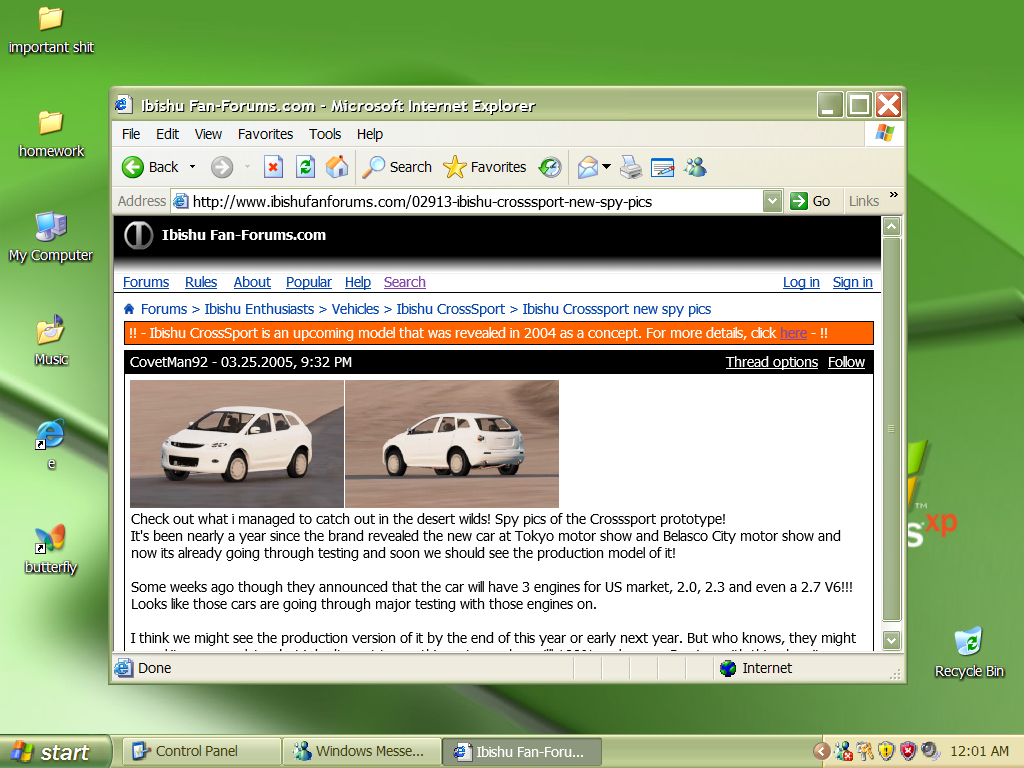This screenshot has height=768, width=1024.
Task: Open the Popular nav link
Action: point(309,282)
